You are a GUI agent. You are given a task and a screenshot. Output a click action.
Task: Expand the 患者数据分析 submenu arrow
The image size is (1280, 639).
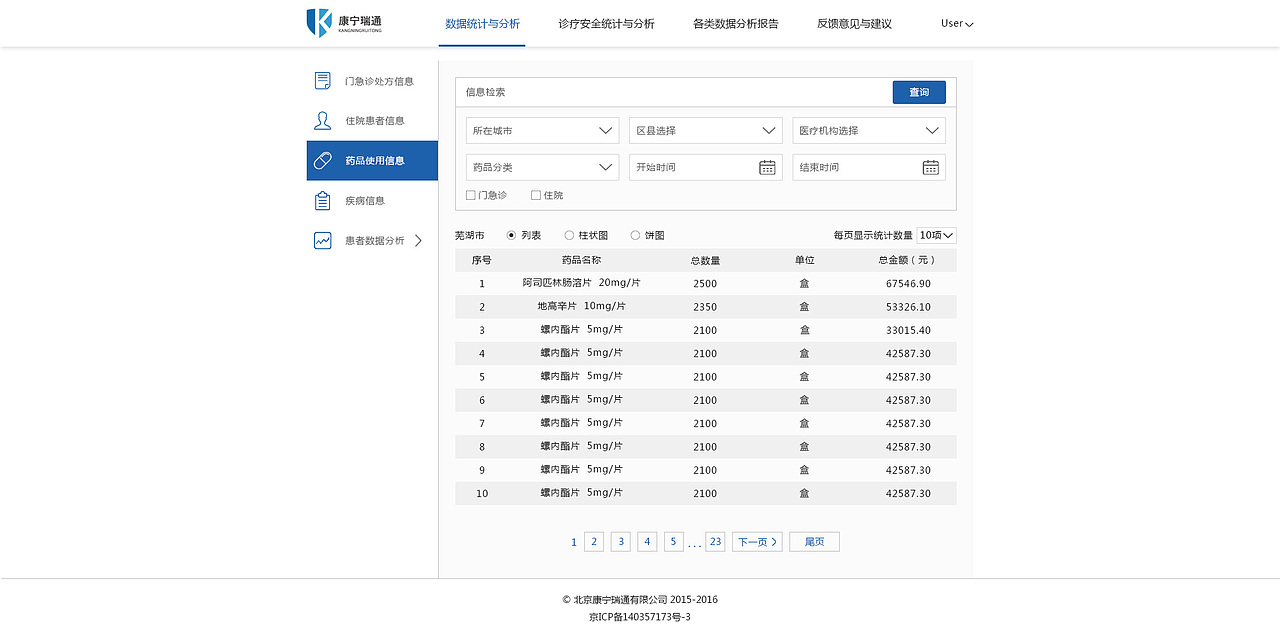click(418, 240)
